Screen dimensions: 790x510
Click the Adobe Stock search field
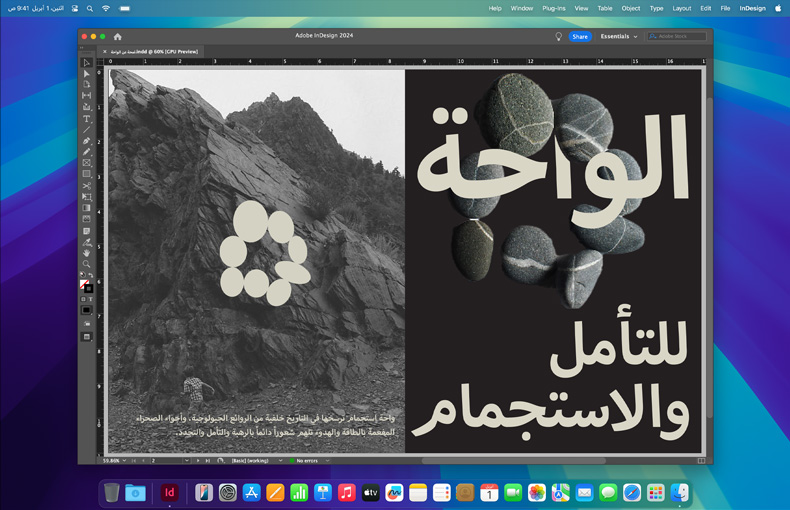tap(680, 36)
